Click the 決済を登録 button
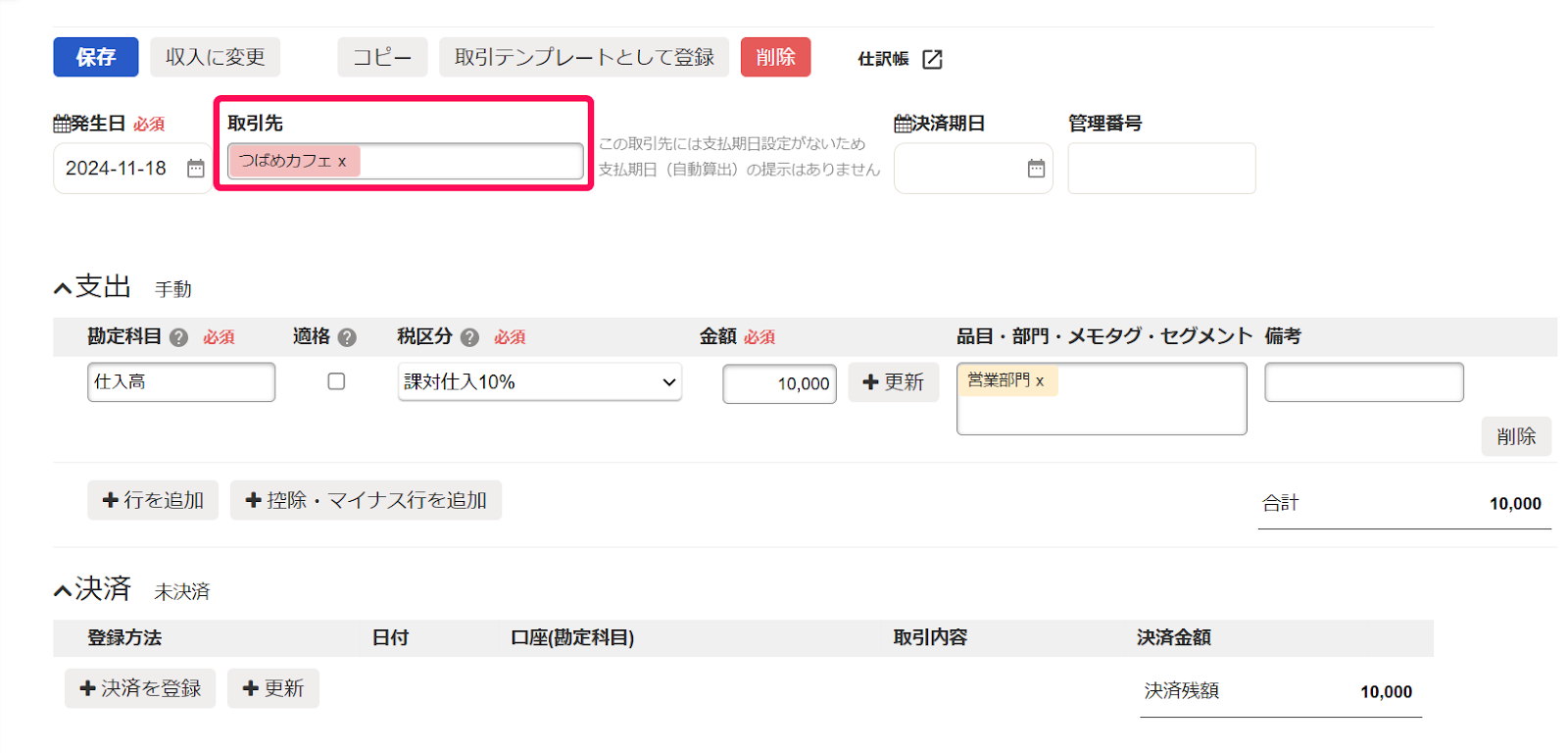Viewport: 1568px width, 753px height. coord(140,688)
